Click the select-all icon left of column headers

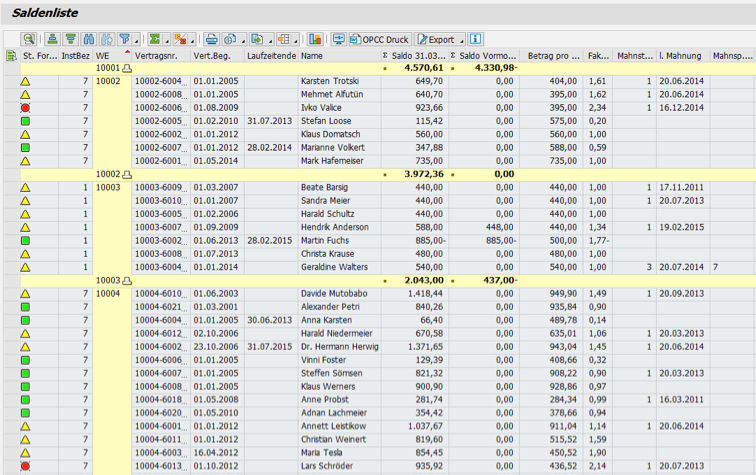tap(10, 55)
